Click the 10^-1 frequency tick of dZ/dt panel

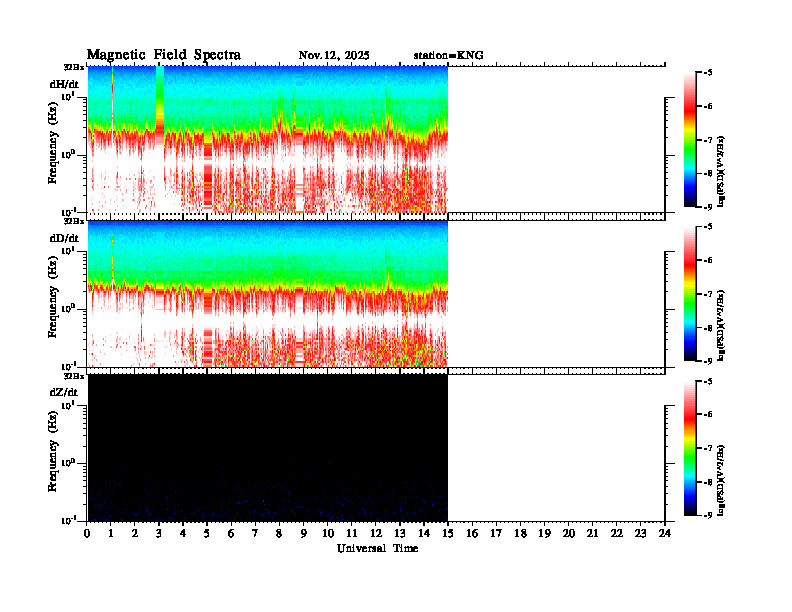68,520
